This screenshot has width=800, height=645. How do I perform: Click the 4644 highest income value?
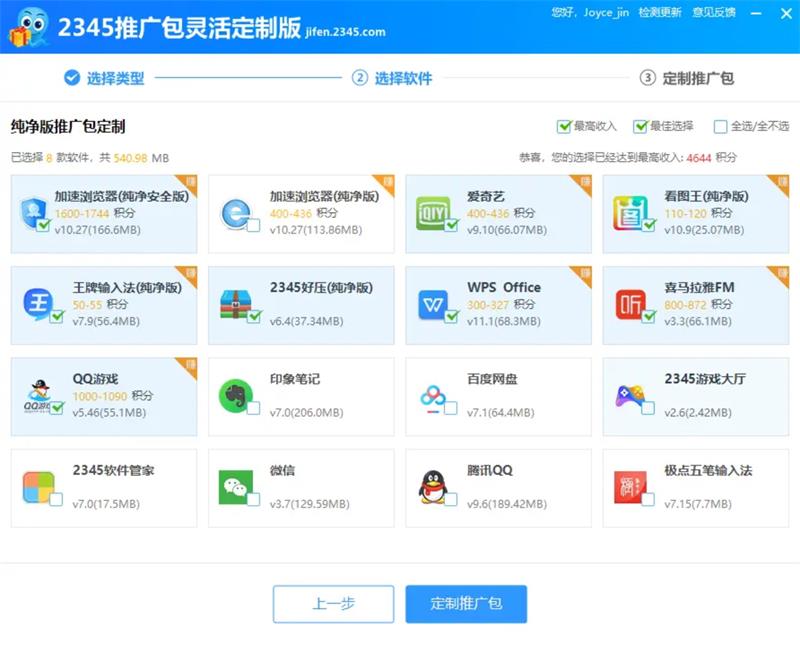[699, 158]
